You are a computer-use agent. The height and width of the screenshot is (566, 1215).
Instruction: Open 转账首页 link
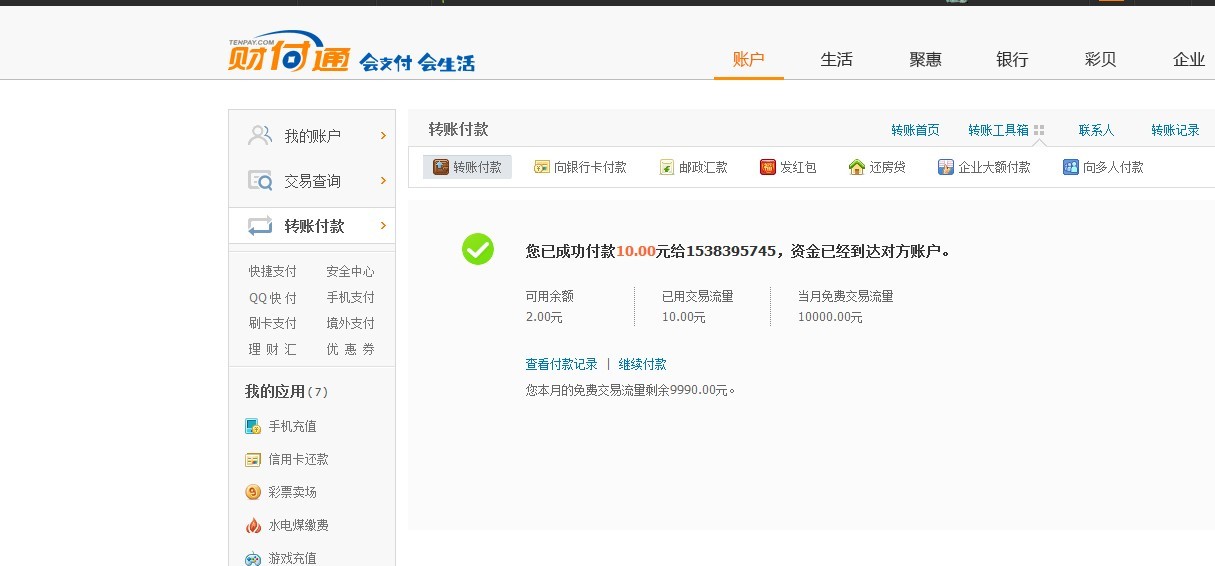(915, 130)
